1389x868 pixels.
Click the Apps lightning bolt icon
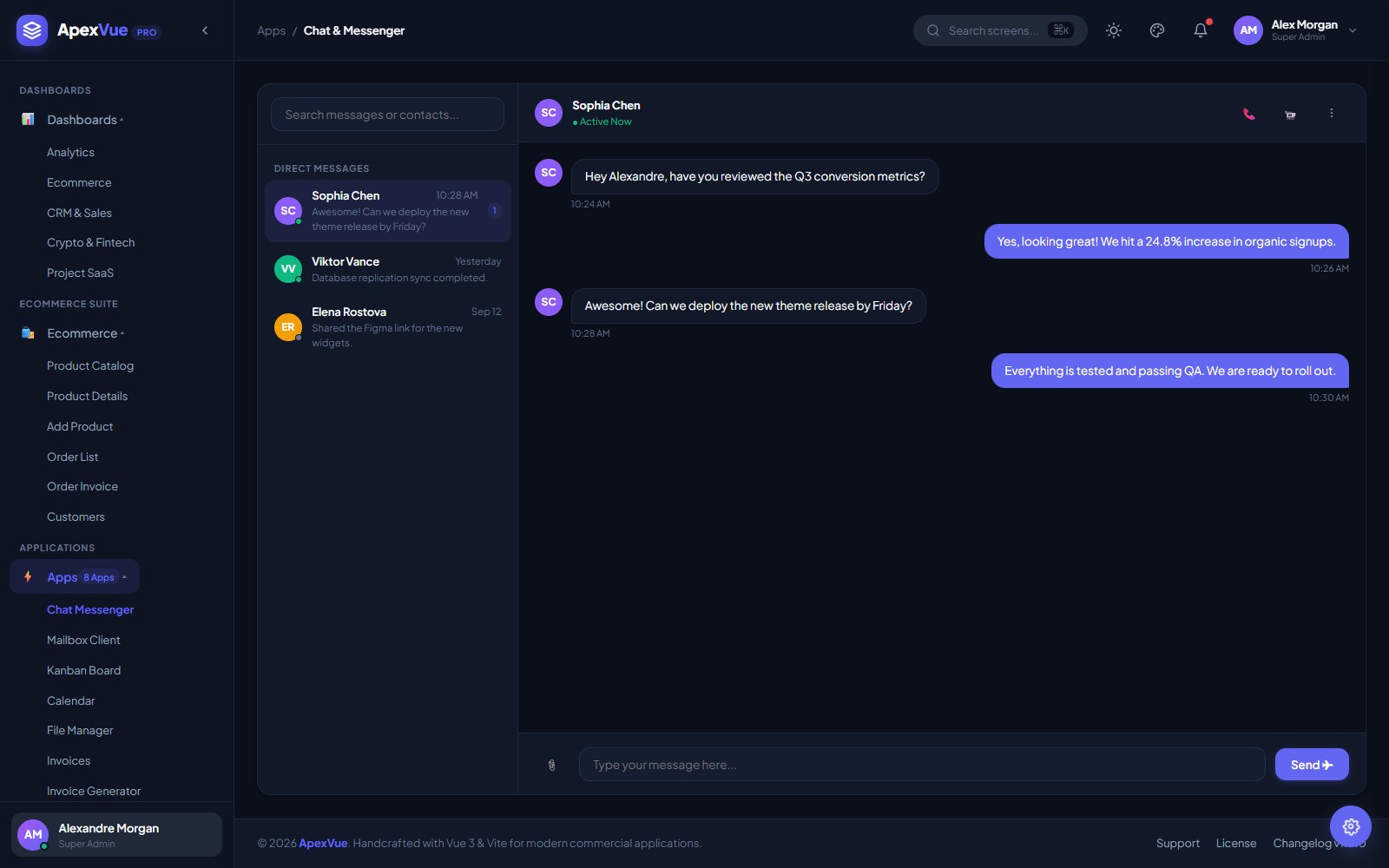pyautogui.click(x=28, y=576)
